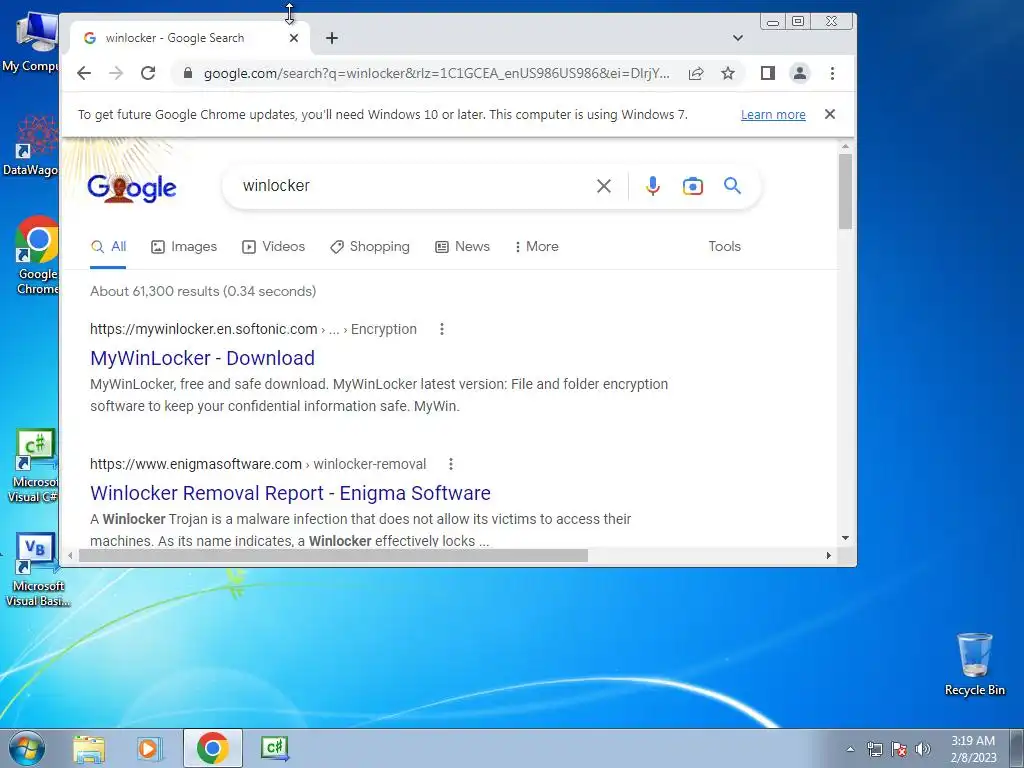
Task: Click the forward navigation arrow
Action: (116, 73)
